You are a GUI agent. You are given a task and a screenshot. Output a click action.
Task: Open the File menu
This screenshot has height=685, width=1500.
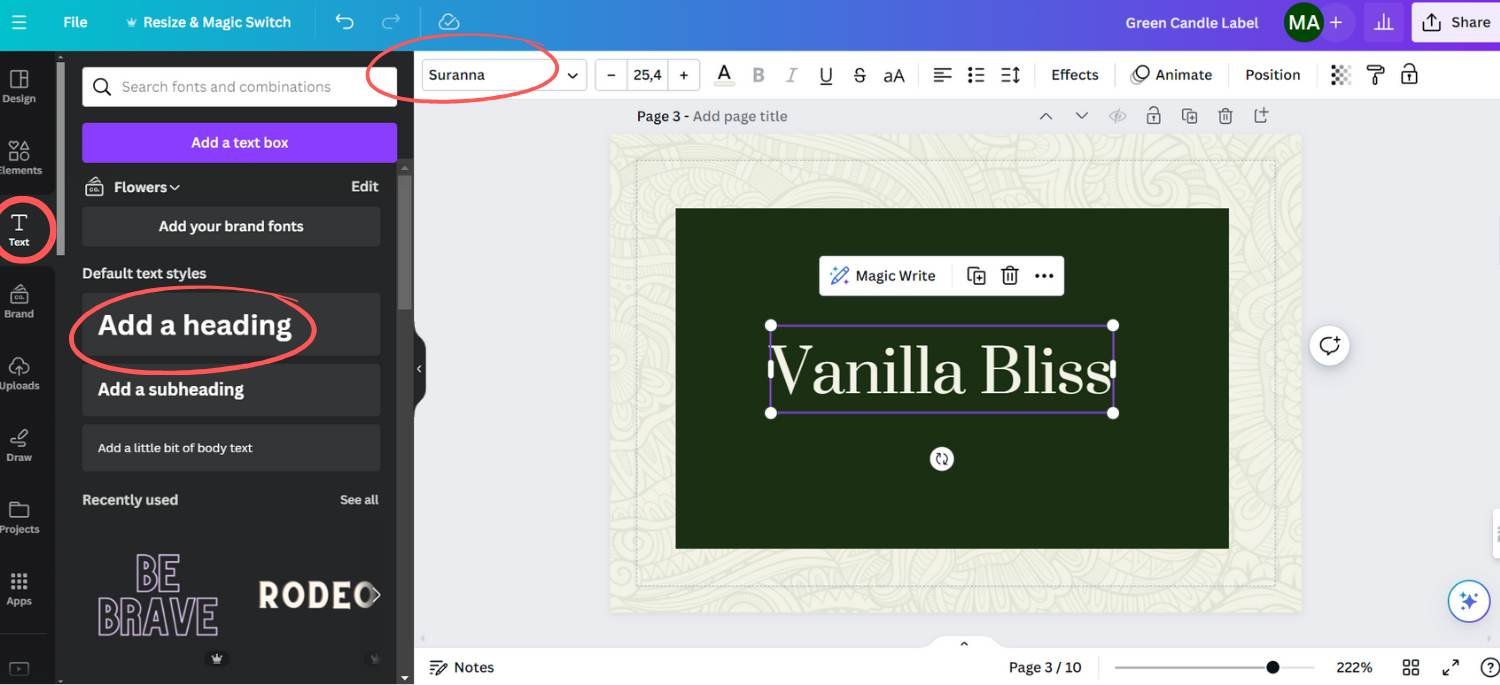(x=74, y=21)
